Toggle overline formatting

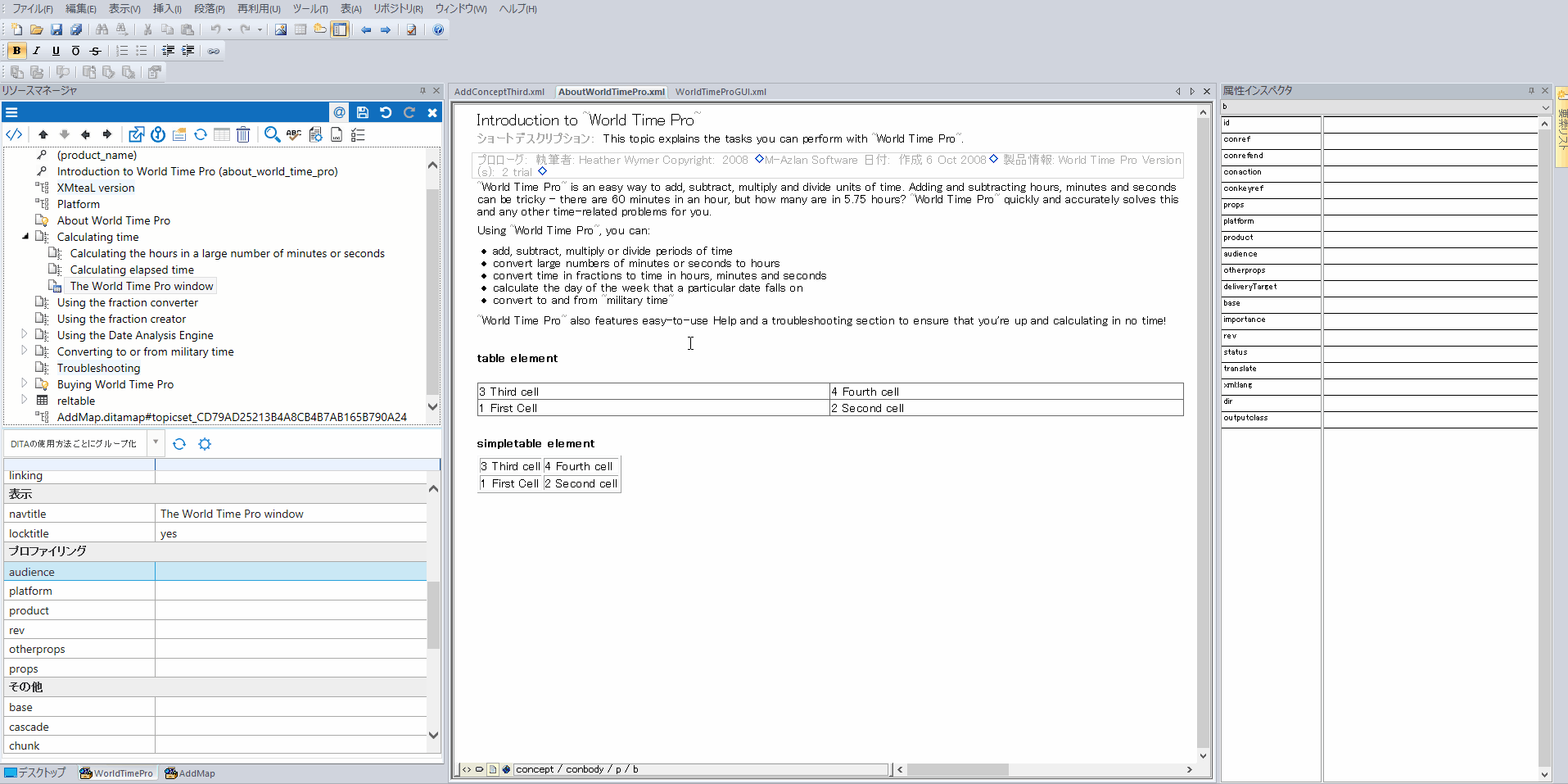(76, 51)
